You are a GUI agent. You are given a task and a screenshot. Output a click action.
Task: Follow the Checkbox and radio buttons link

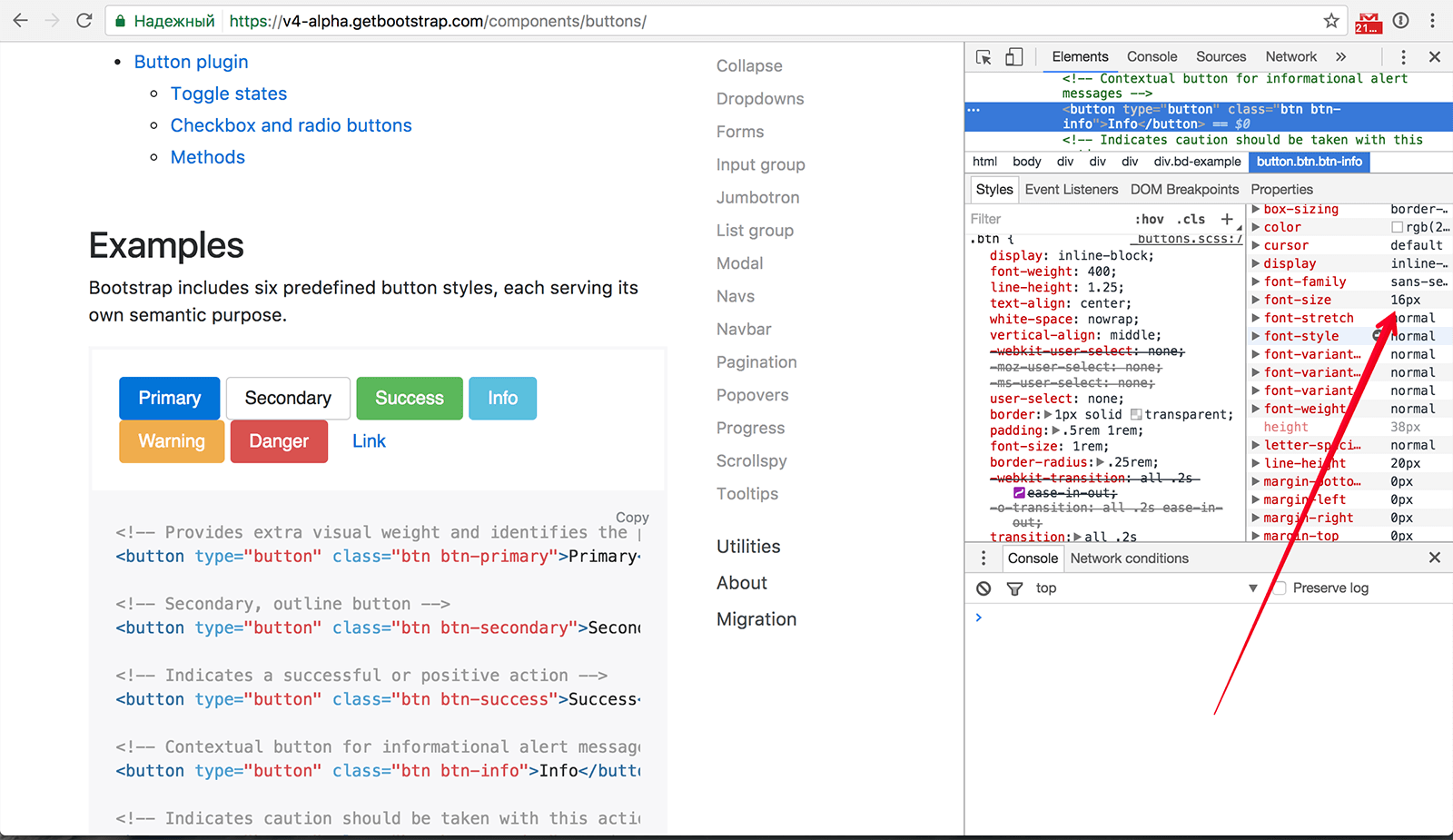[291, 125]
